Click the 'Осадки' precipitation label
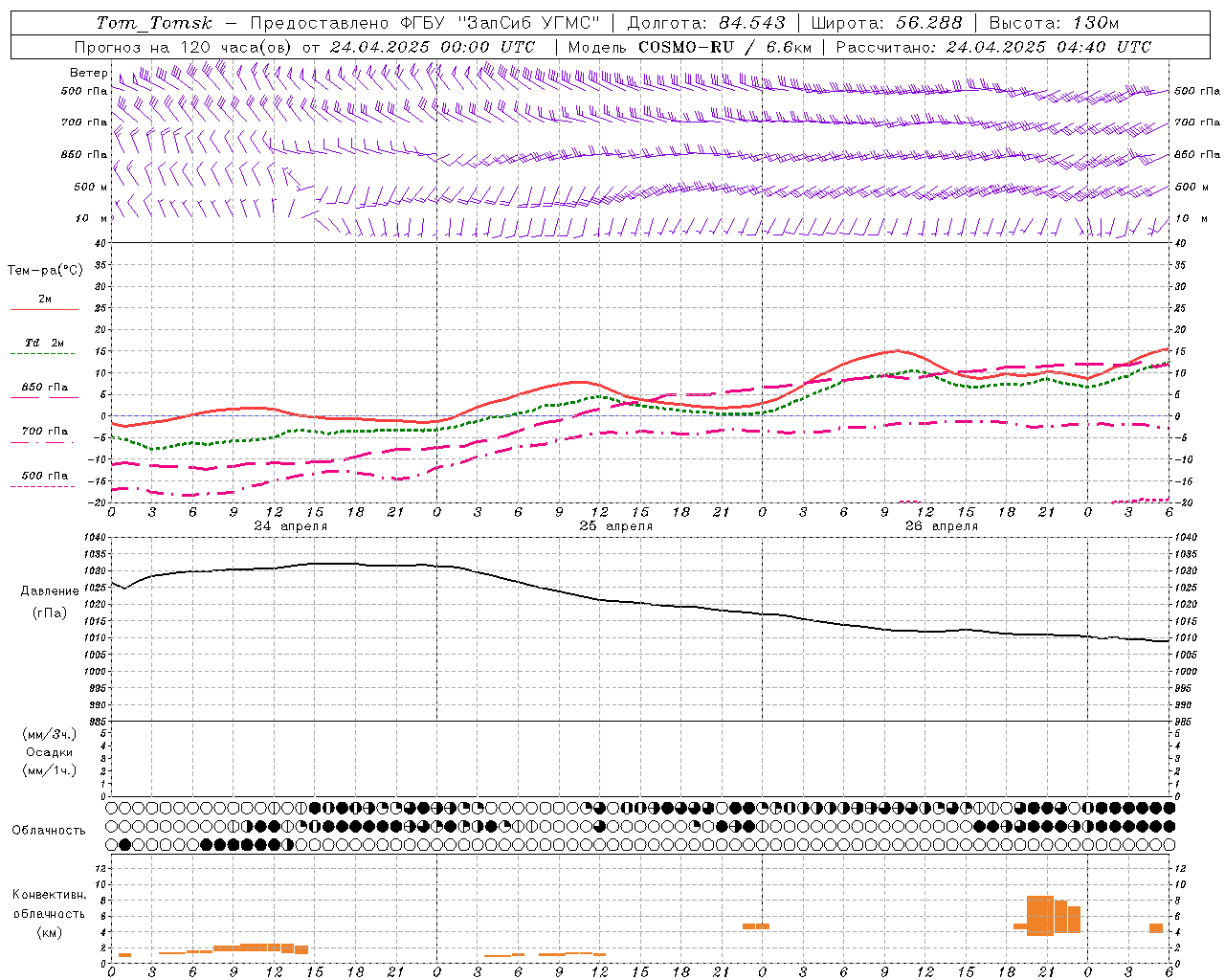Viewport: 1225px width, 980px height. pos(50,753)
